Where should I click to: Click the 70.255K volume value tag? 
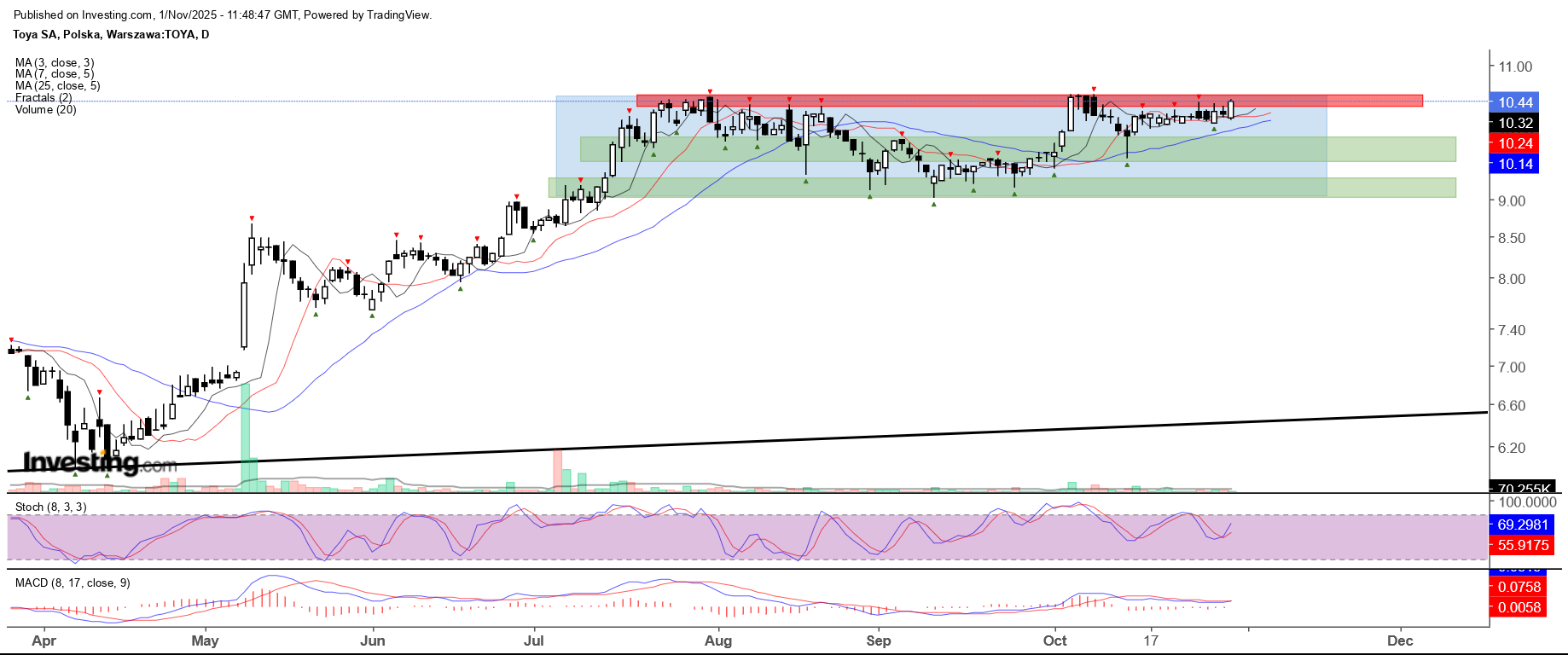(1522, 489)
